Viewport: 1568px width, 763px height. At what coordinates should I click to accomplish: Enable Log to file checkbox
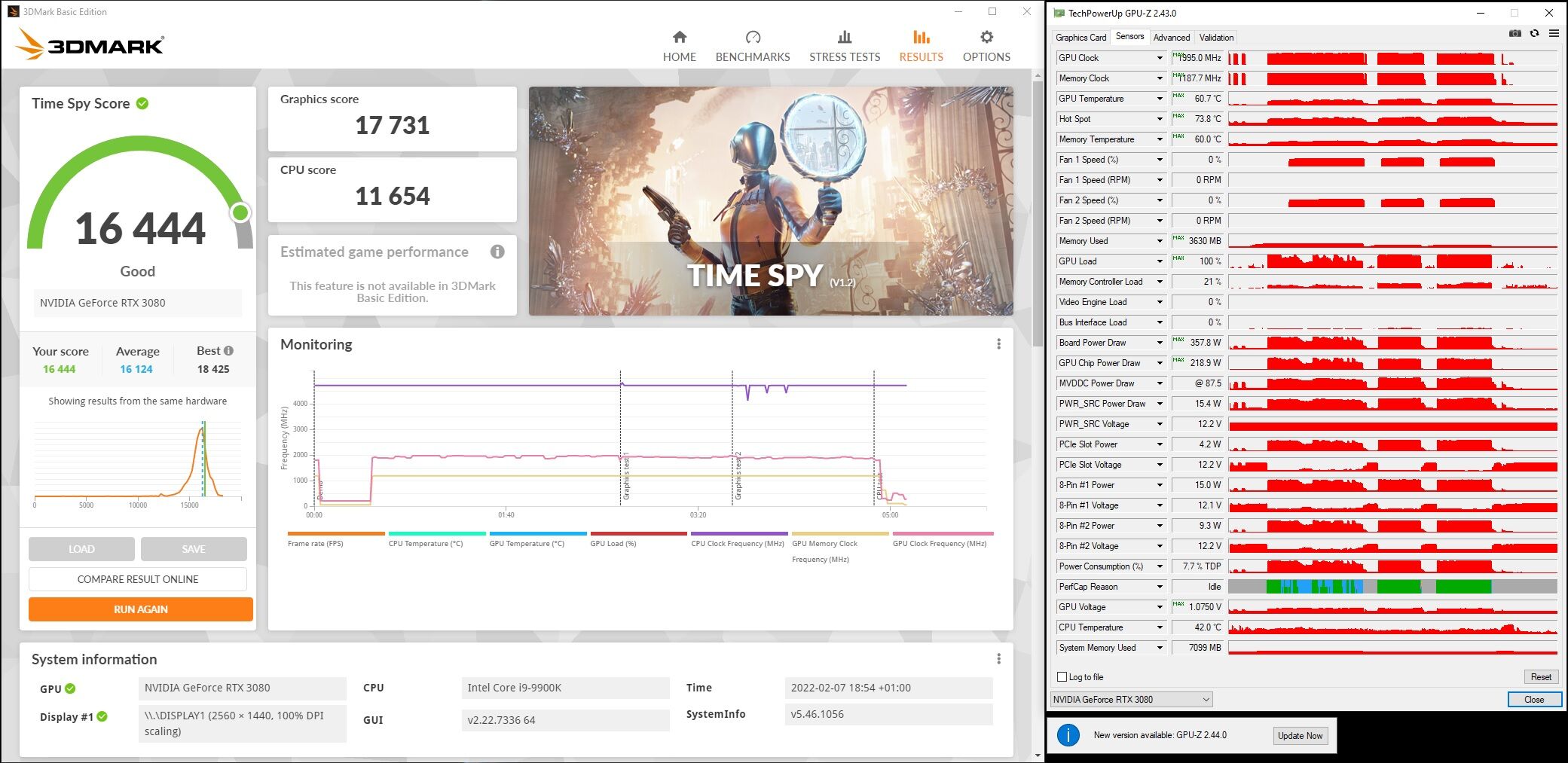coord(1062,676)
